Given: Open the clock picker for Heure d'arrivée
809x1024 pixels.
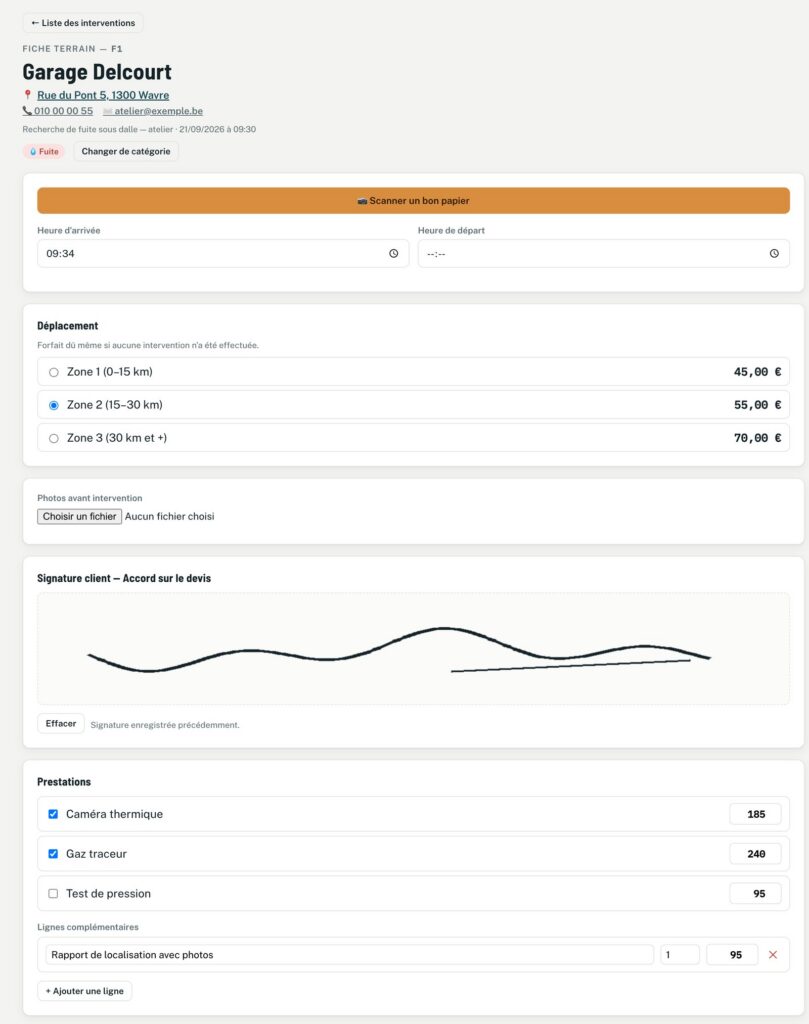Looking at the screenshot, I should click(x=394, y=253).
